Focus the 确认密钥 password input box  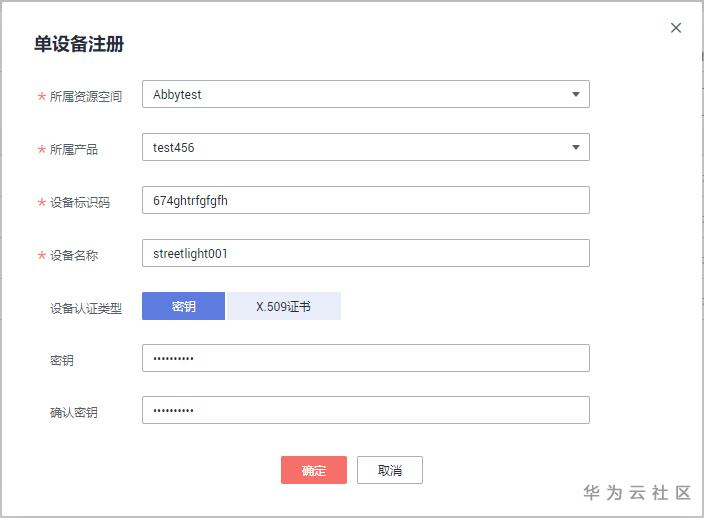tap(365, 410)
